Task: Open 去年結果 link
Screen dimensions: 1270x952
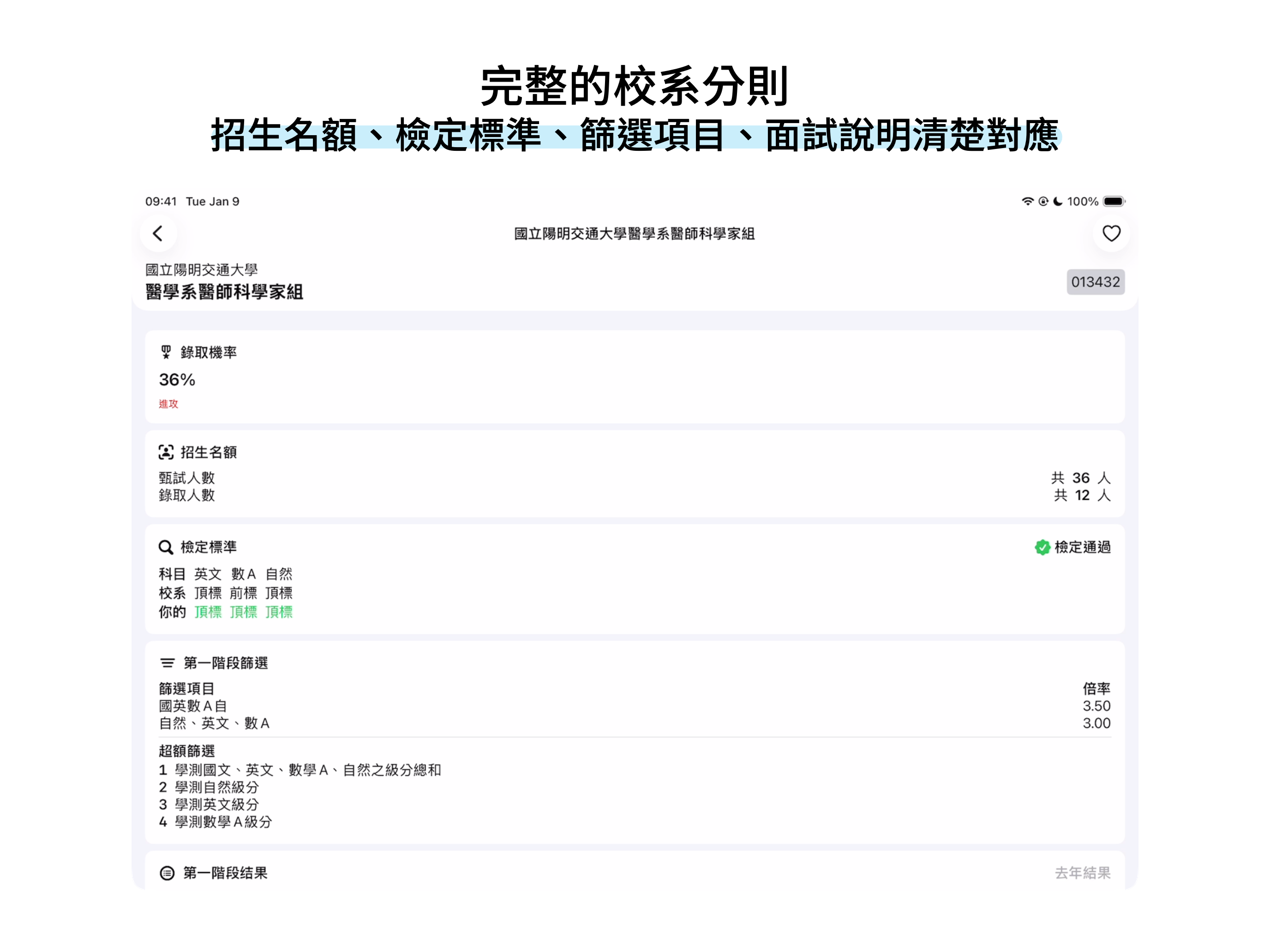Action: coord(1082,873)
